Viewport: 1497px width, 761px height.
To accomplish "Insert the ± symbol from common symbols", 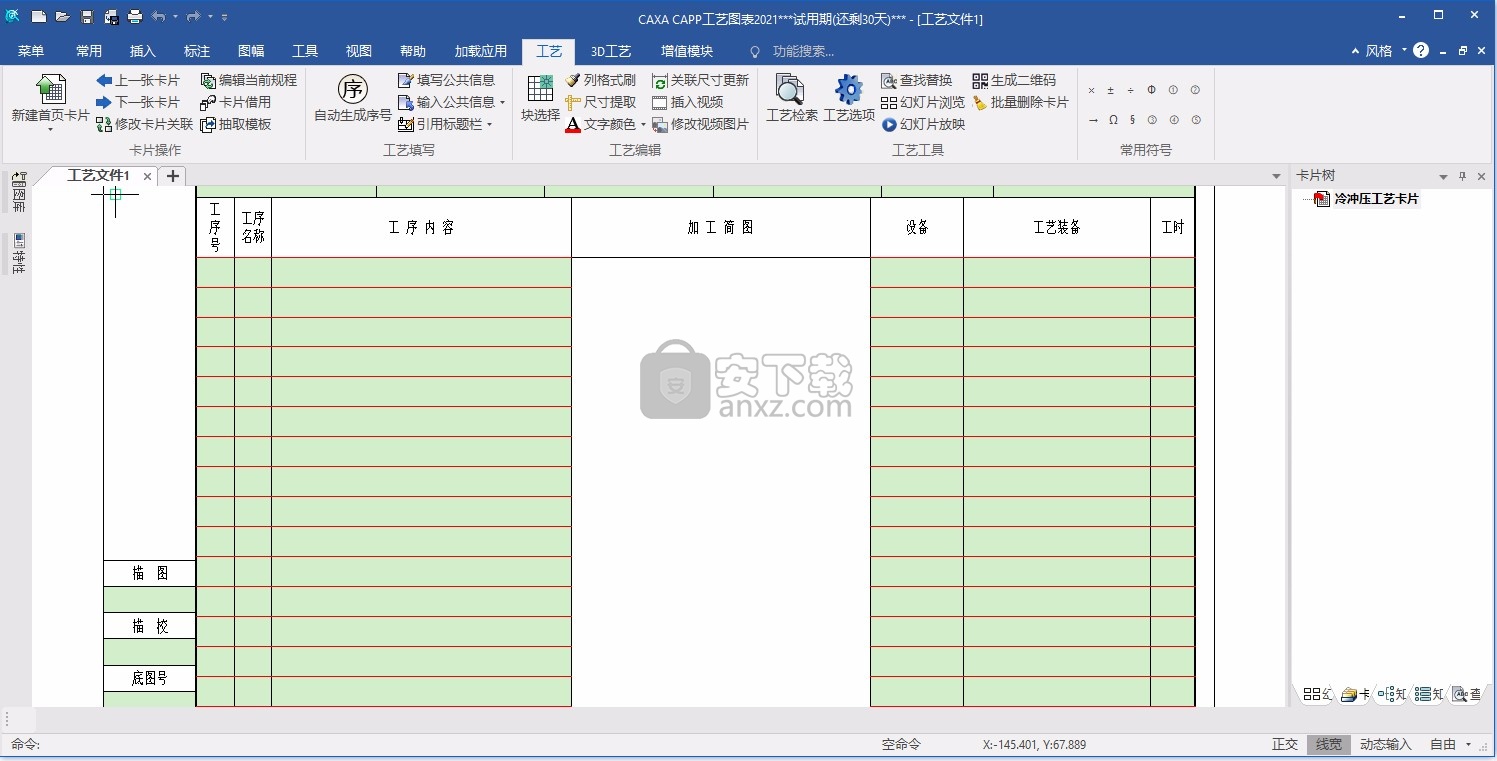I will tap(1110, 90).
